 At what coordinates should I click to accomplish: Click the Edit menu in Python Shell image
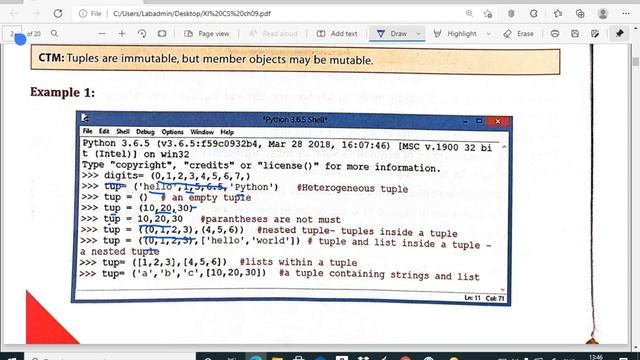pos(104,131)
